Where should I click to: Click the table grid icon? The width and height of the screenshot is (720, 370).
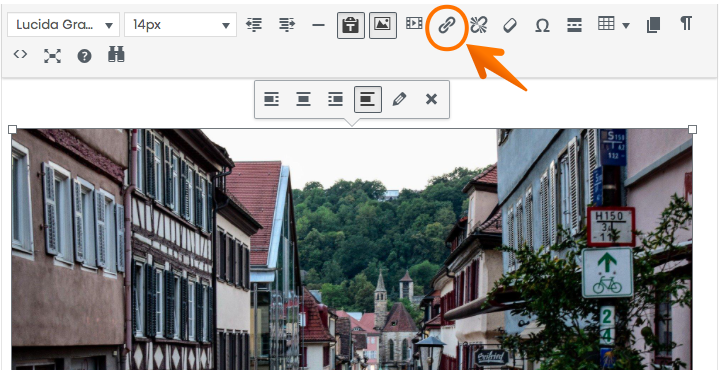(x=606, y=23)
